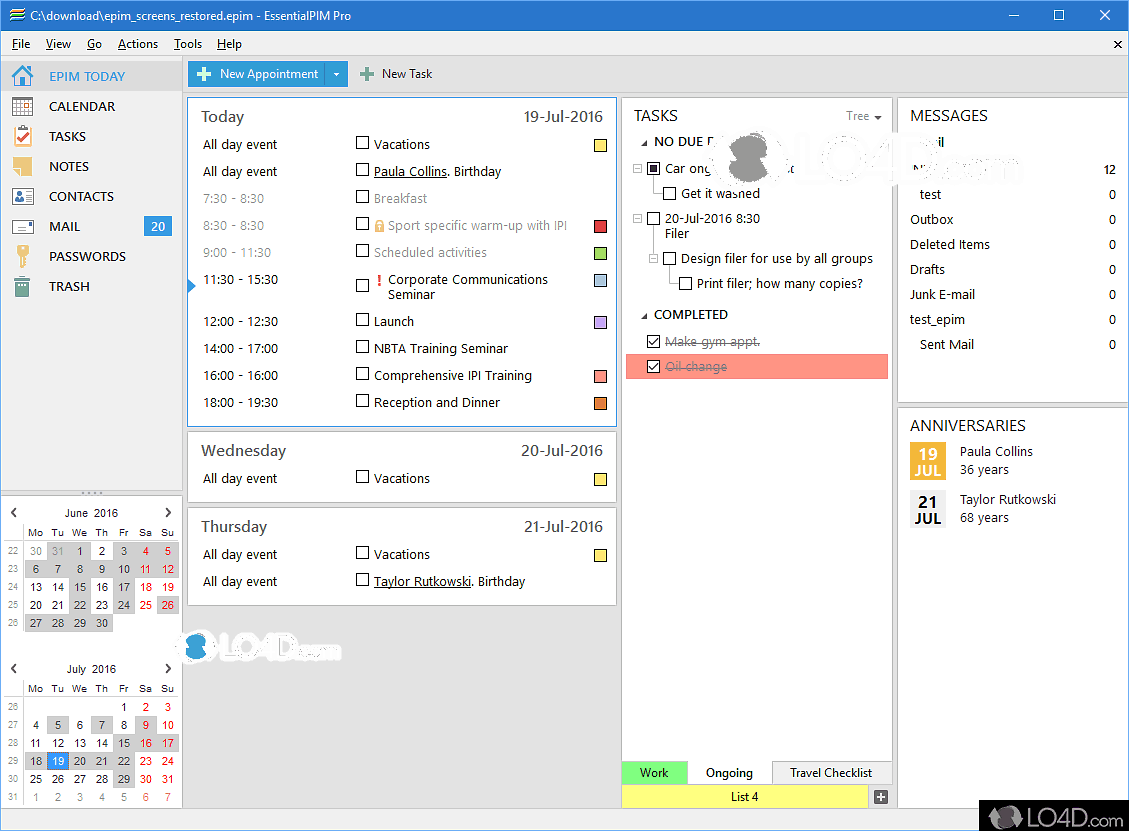Click the New Task button
Screen dimensions: 1129x831
[396, 74]
